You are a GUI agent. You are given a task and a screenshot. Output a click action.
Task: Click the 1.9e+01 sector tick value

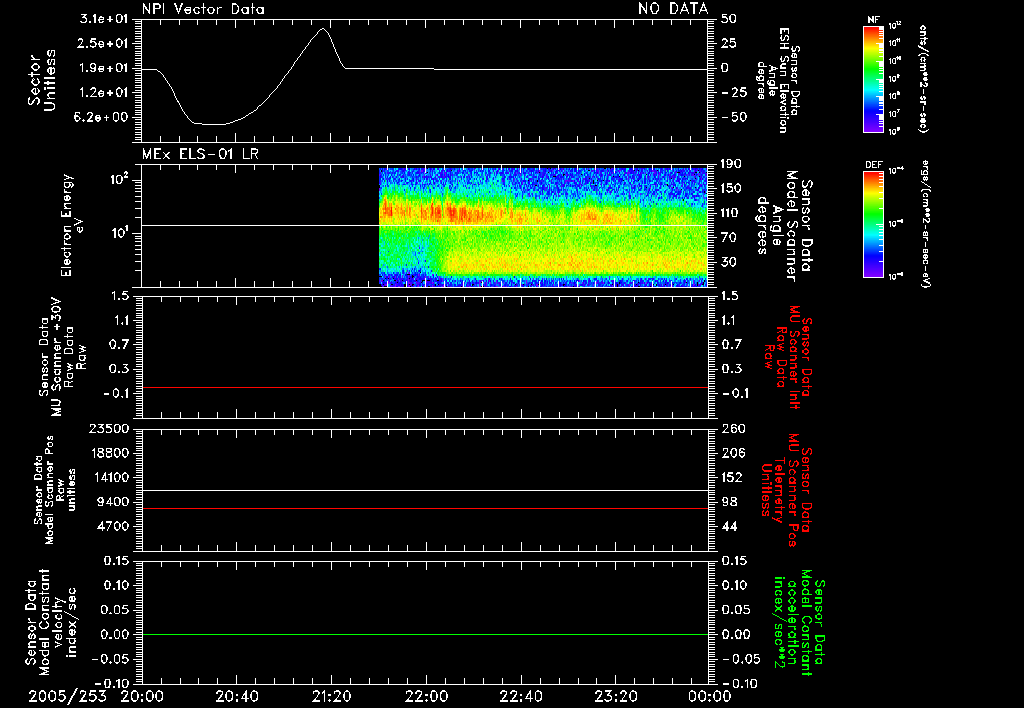click(x=104, y=68)
